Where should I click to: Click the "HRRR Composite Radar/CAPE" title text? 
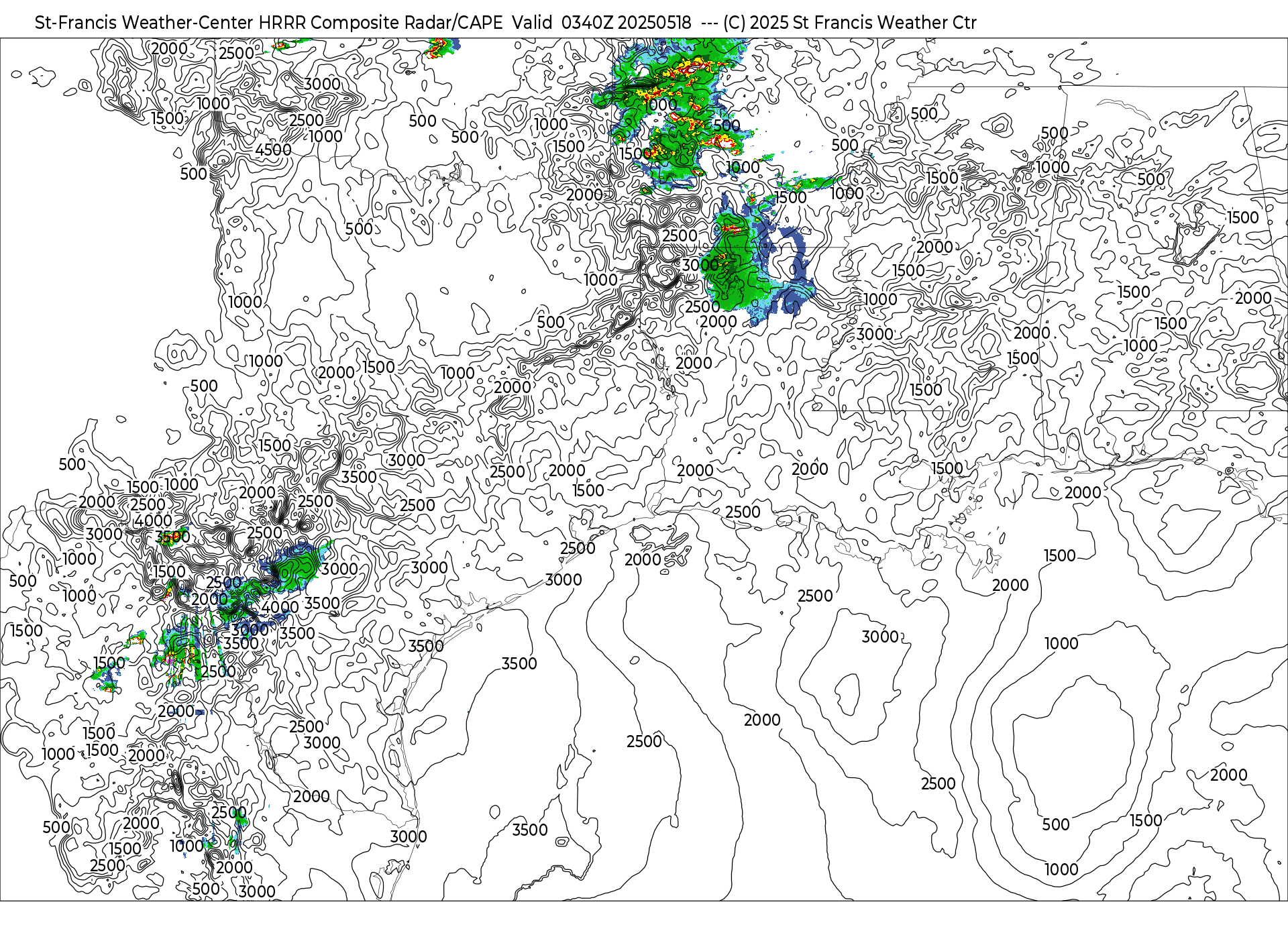coord(380,23)
